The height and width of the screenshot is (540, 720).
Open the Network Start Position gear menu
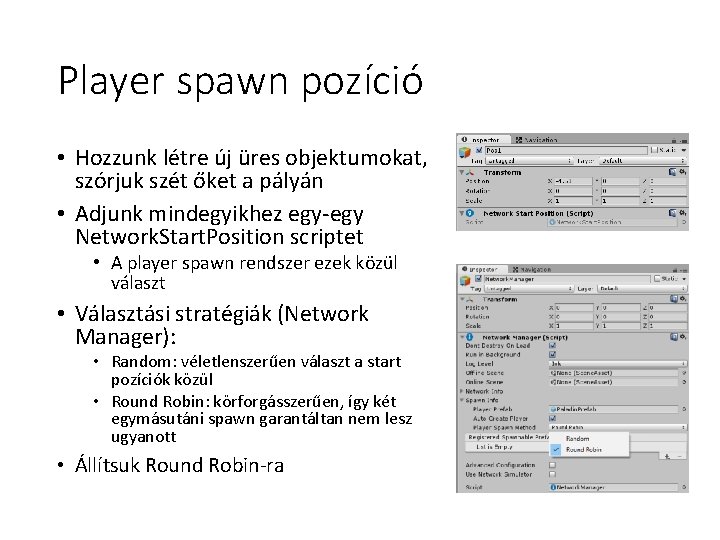pyautogui.click(x=683, y=213)
